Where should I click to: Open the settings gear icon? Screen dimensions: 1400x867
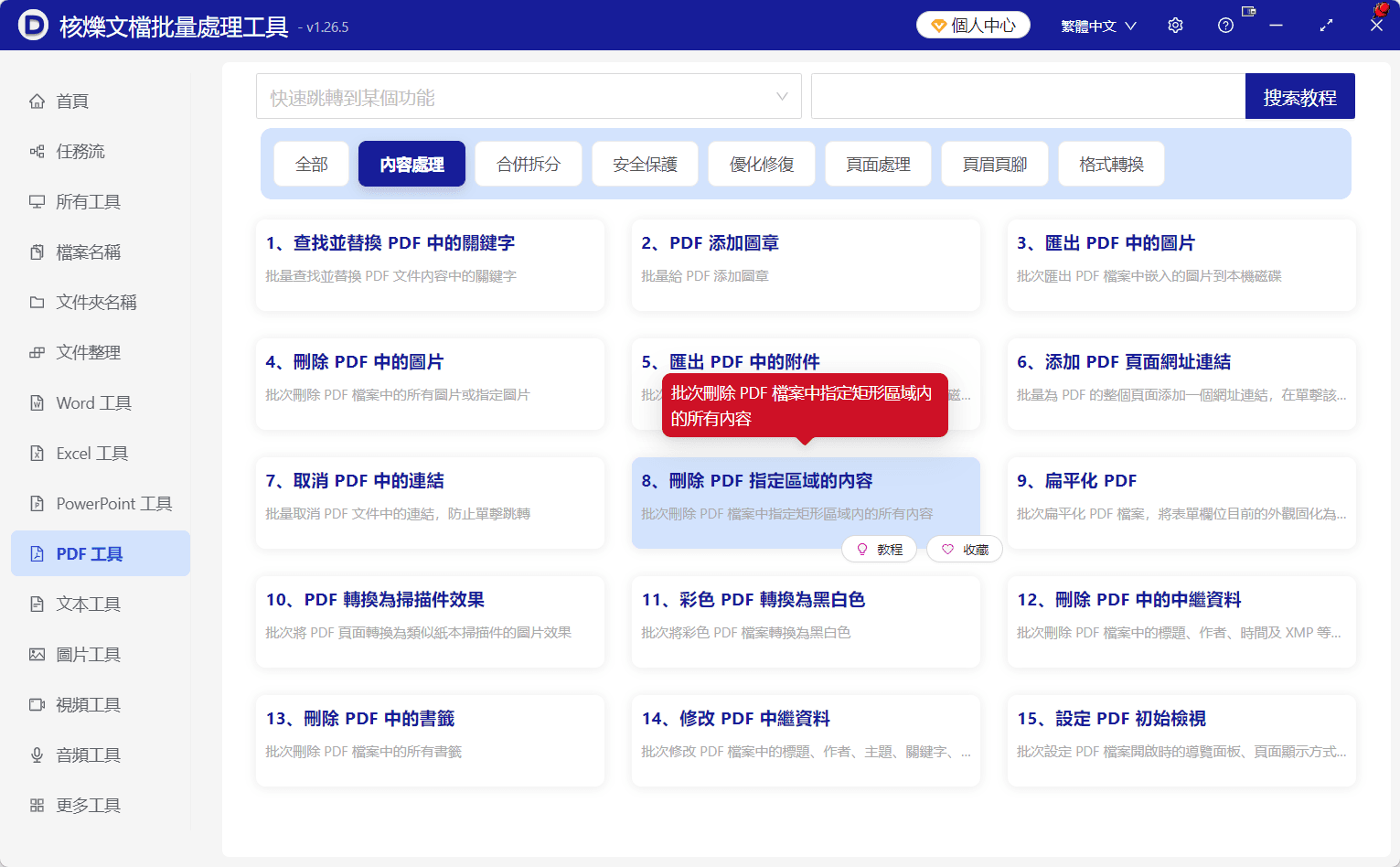[1175, 26]
